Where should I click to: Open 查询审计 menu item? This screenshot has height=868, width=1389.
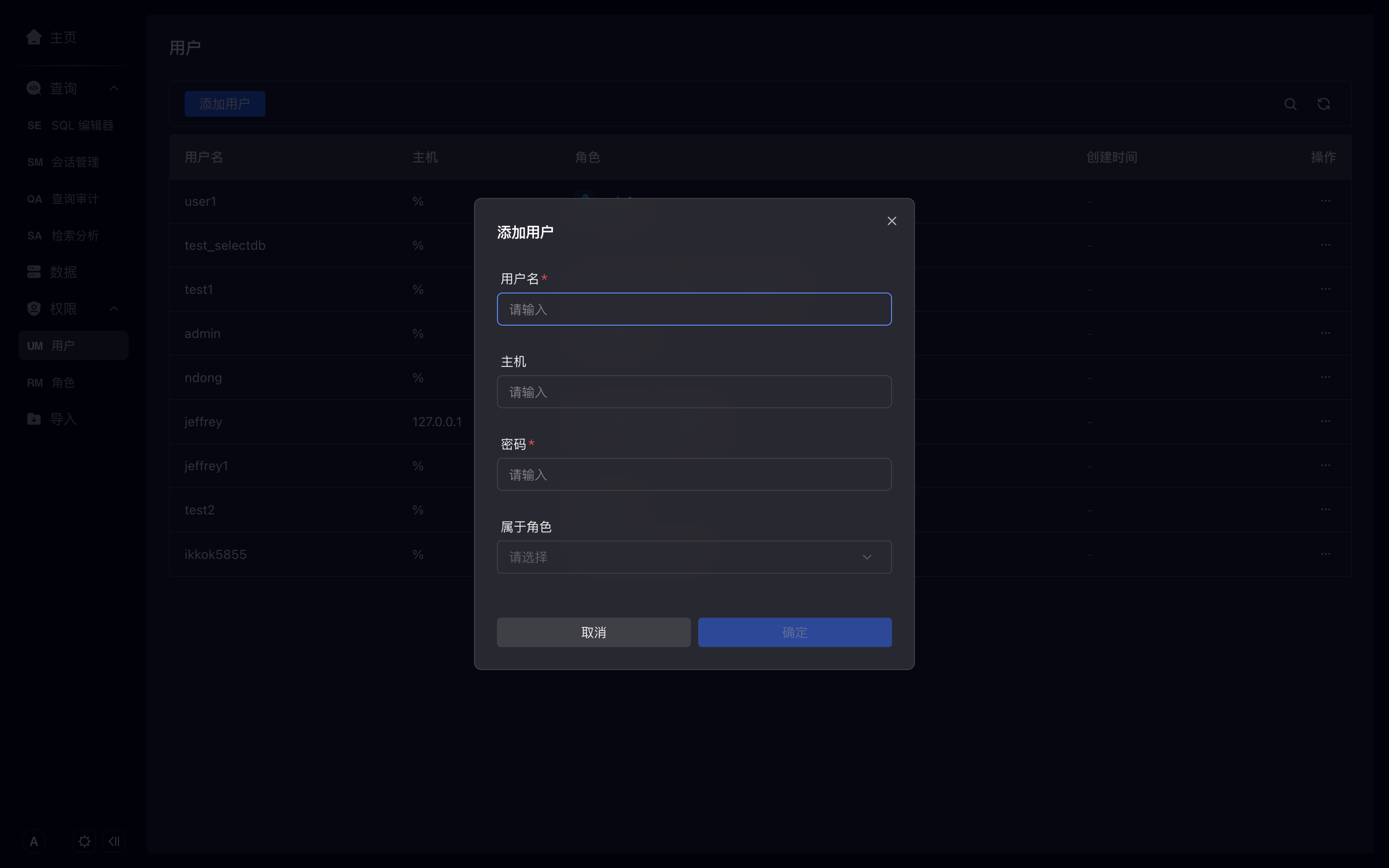tap(73, 198)
